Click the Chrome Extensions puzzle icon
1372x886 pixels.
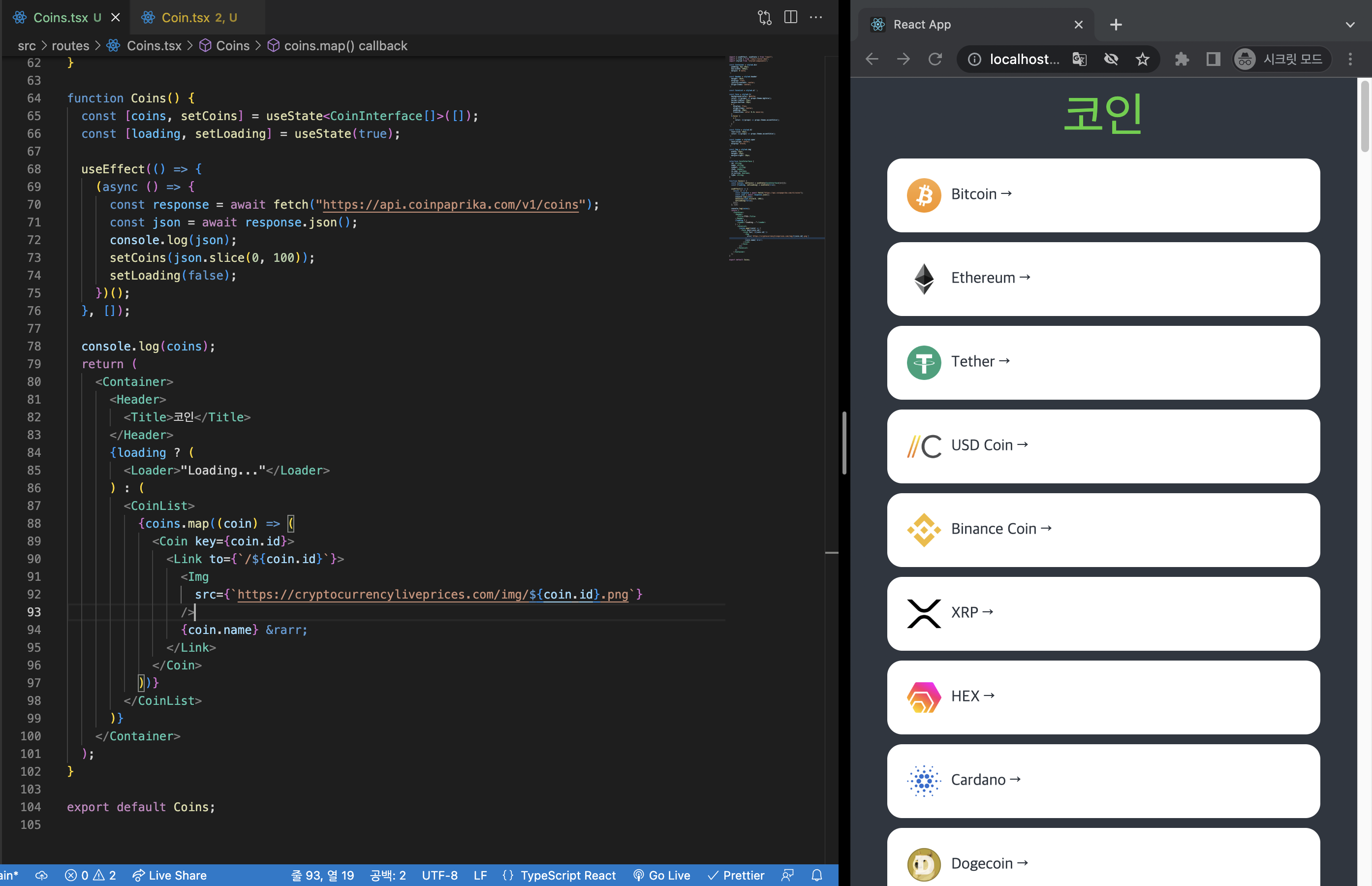click(x=1182, y=59)
